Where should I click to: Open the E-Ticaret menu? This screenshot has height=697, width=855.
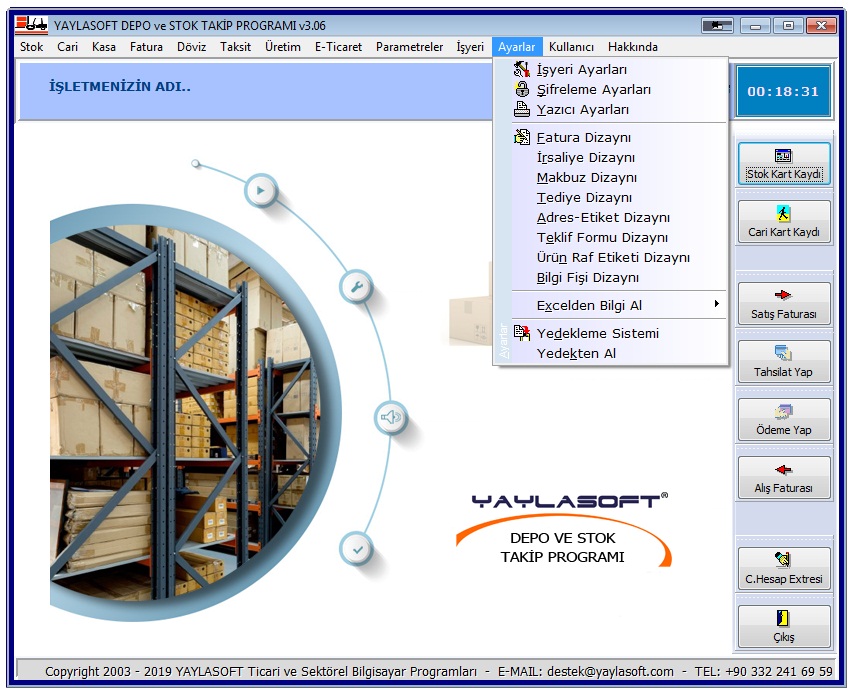click(x=338, y=47)
